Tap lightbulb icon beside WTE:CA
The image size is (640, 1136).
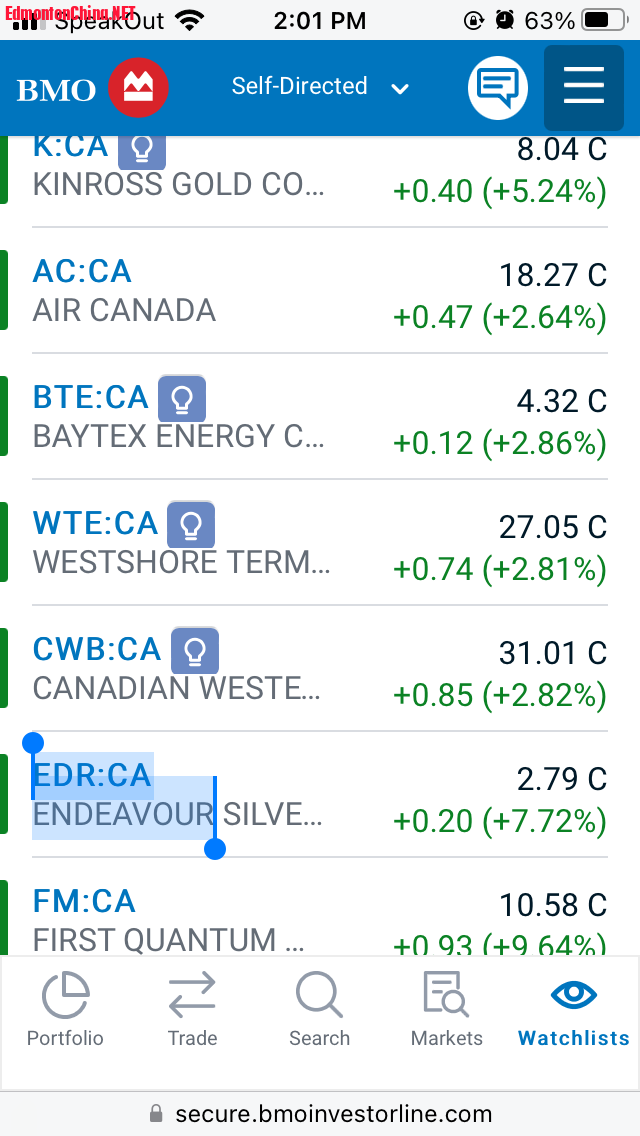click(x=191, y=525)
